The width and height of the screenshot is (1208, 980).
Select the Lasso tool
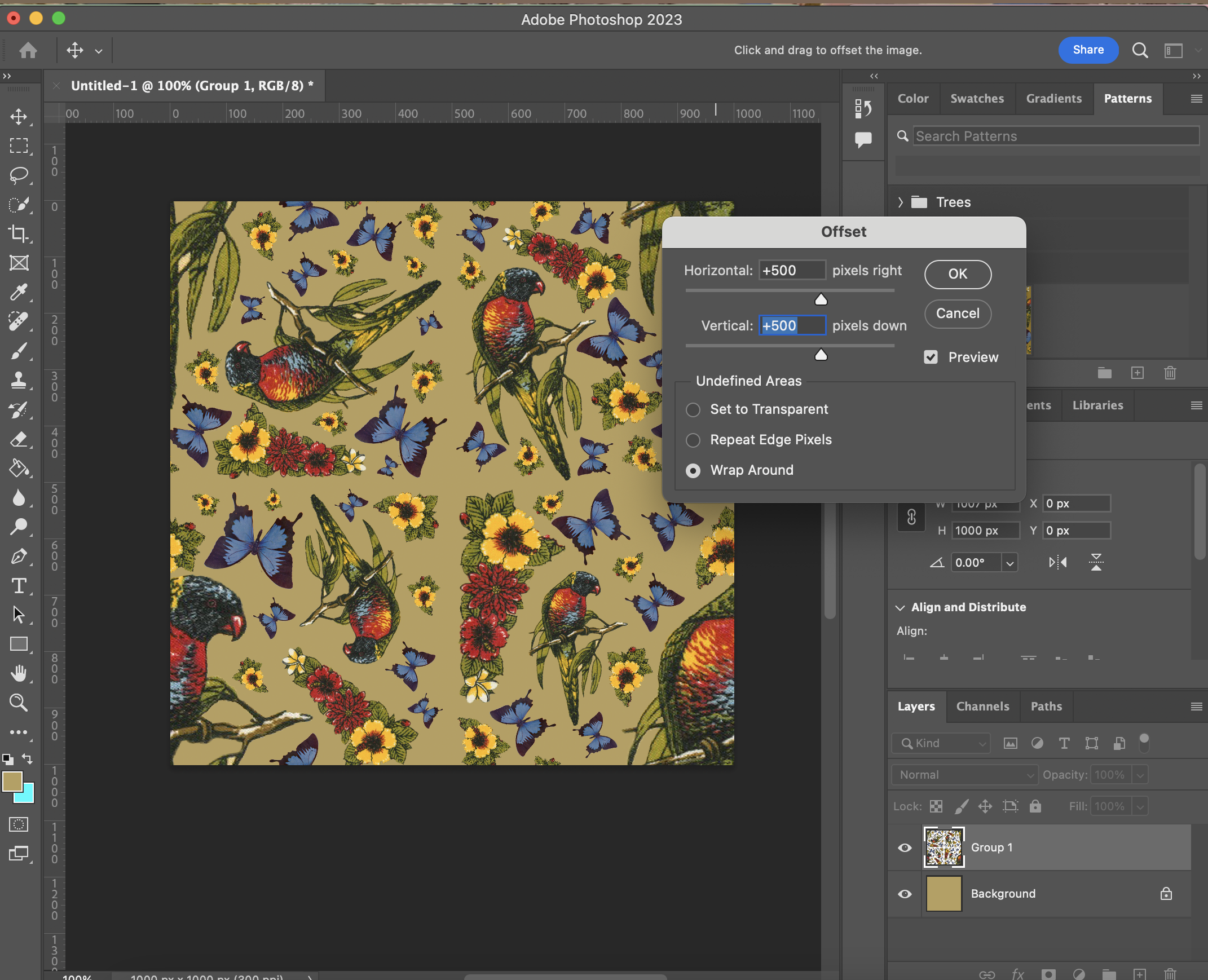tap(19, 175)
